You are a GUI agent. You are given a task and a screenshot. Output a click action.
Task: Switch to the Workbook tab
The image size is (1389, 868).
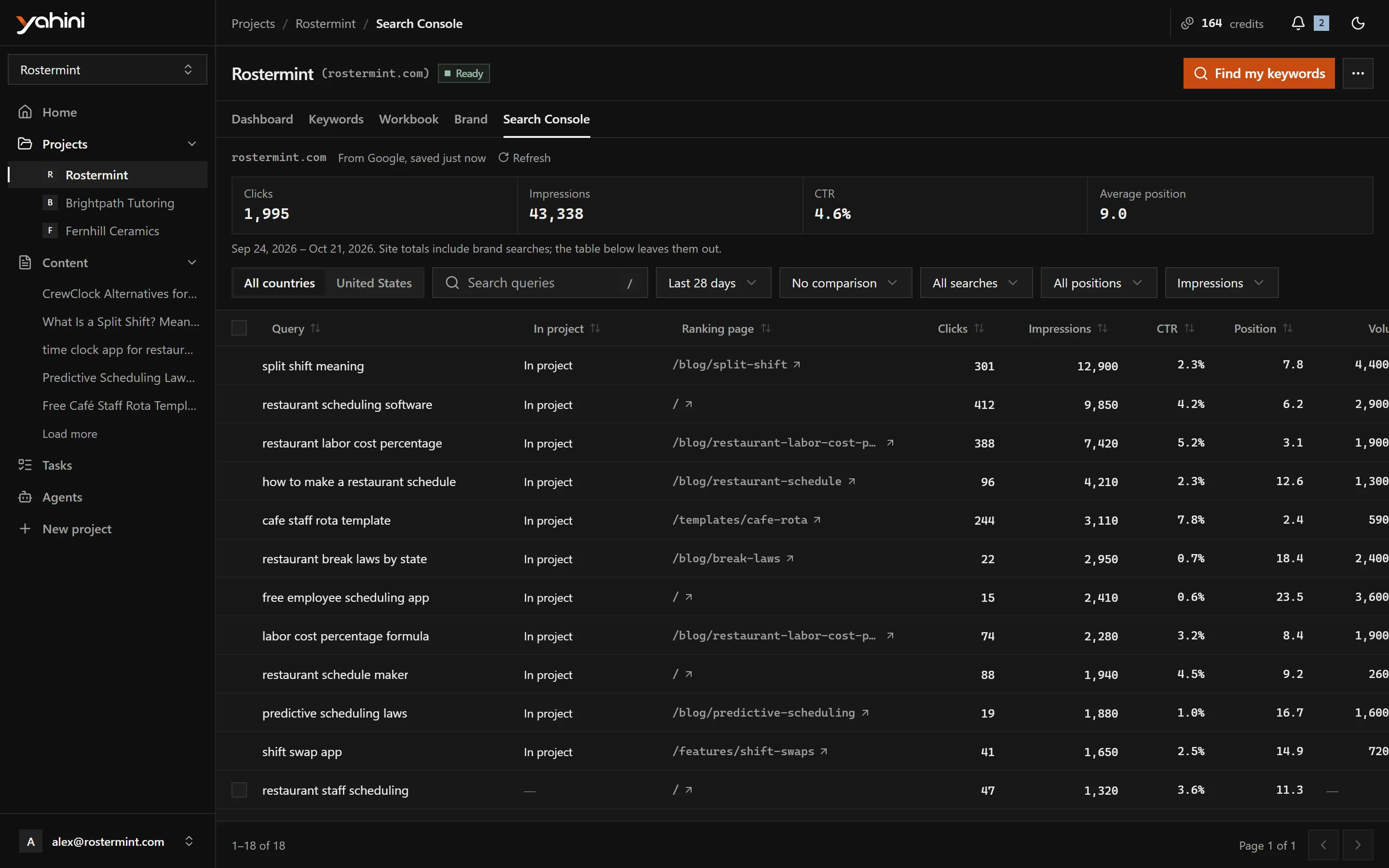pyautogui.click(x=409, y=119)
